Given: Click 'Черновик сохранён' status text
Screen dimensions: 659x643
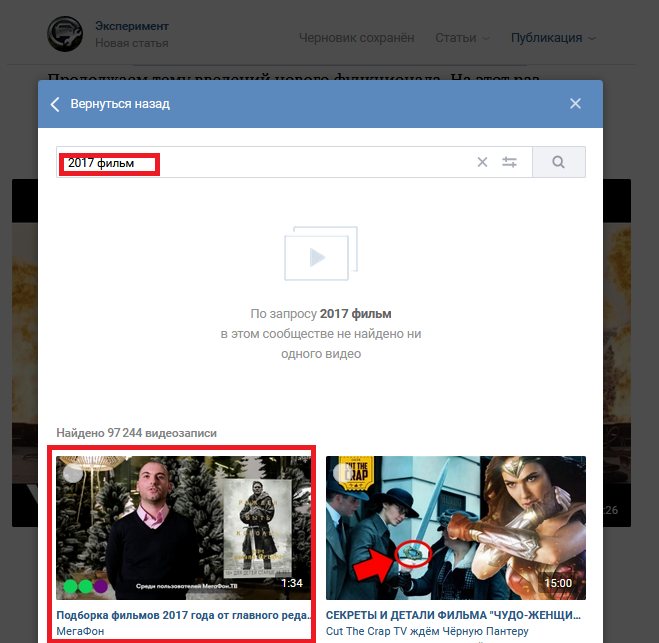Looking at the screenshot, I should click(357, 38).
